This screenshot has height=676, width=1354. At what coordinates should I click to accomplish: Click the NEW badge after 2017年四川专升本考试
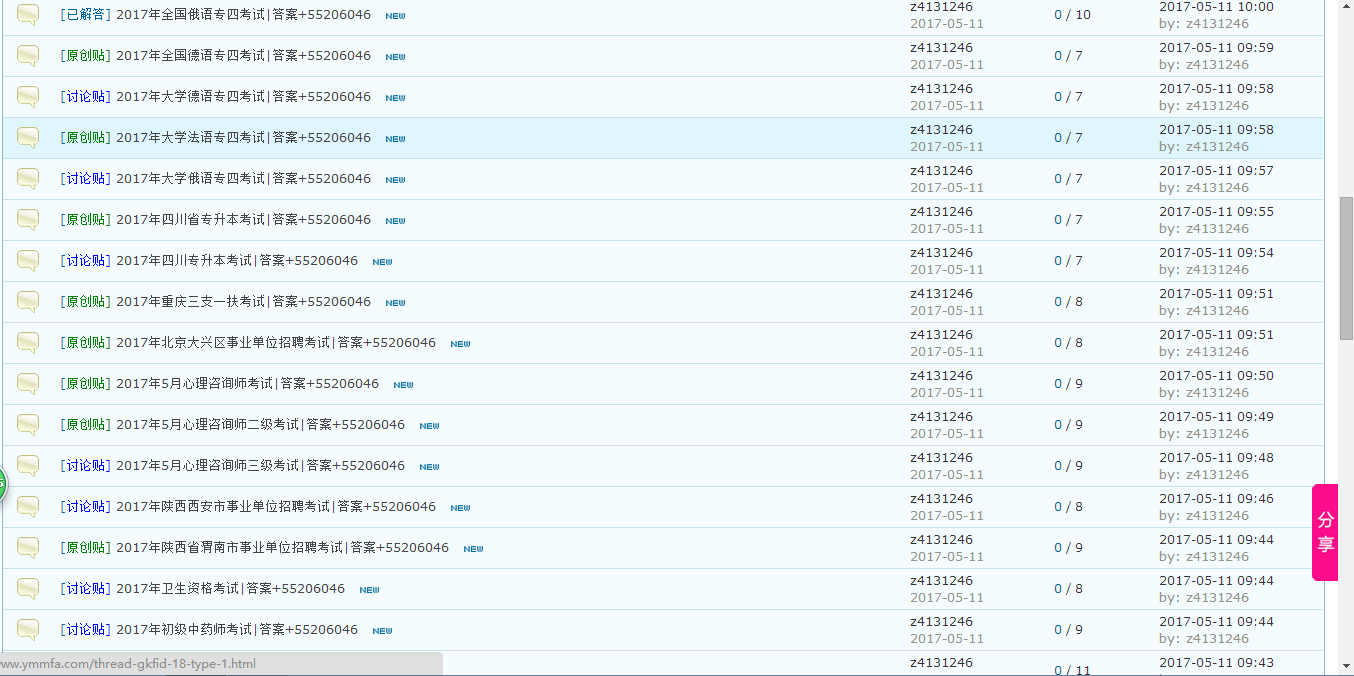(382, 262)
